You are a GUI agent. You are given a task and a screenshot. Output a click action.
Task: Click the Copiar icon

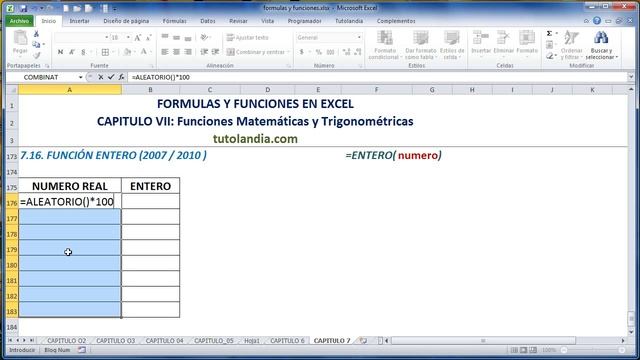[36, 44]
